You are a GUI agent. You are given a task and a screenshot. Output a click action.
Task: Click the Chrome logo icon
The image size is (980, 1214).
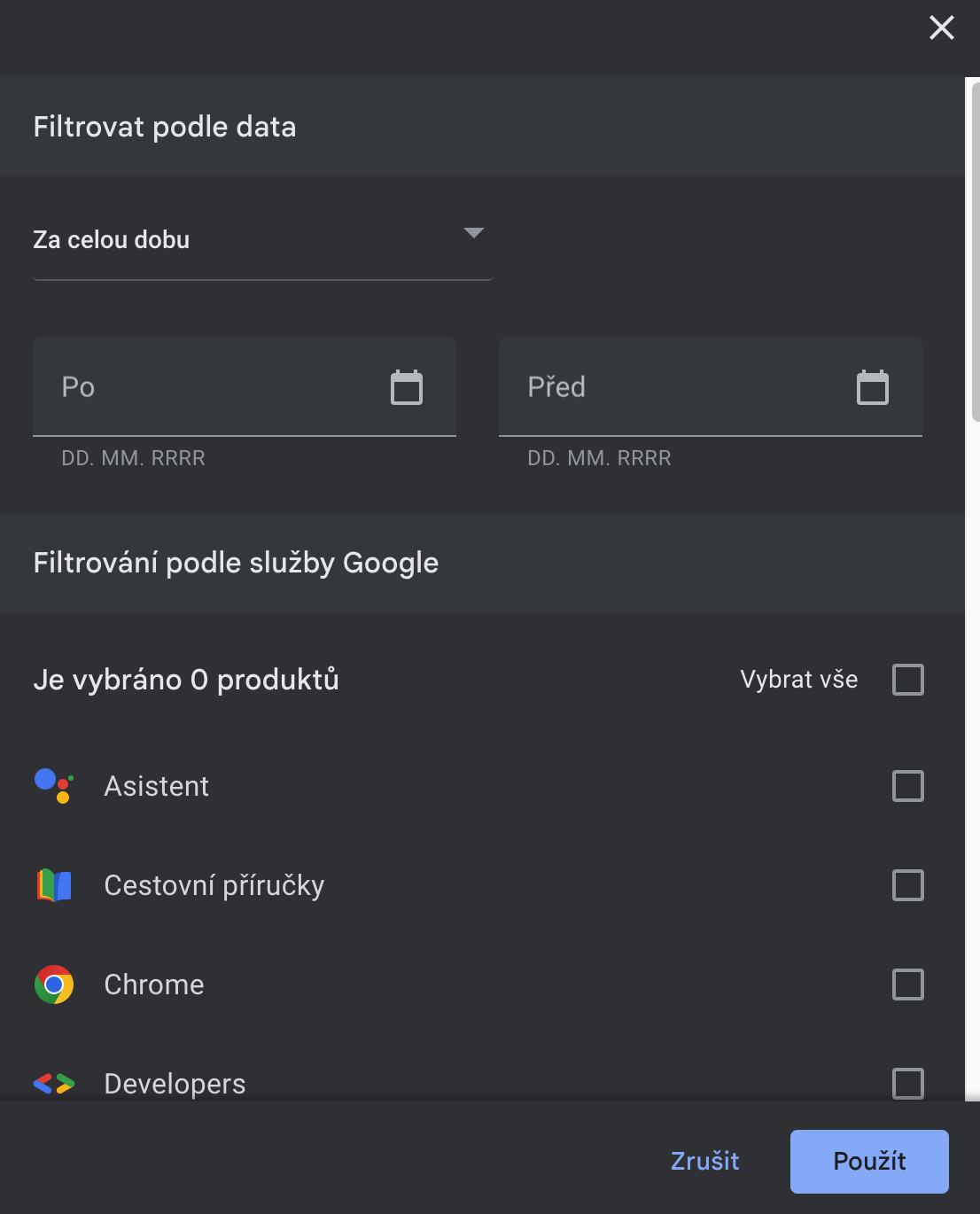click(x=54, y=984)
